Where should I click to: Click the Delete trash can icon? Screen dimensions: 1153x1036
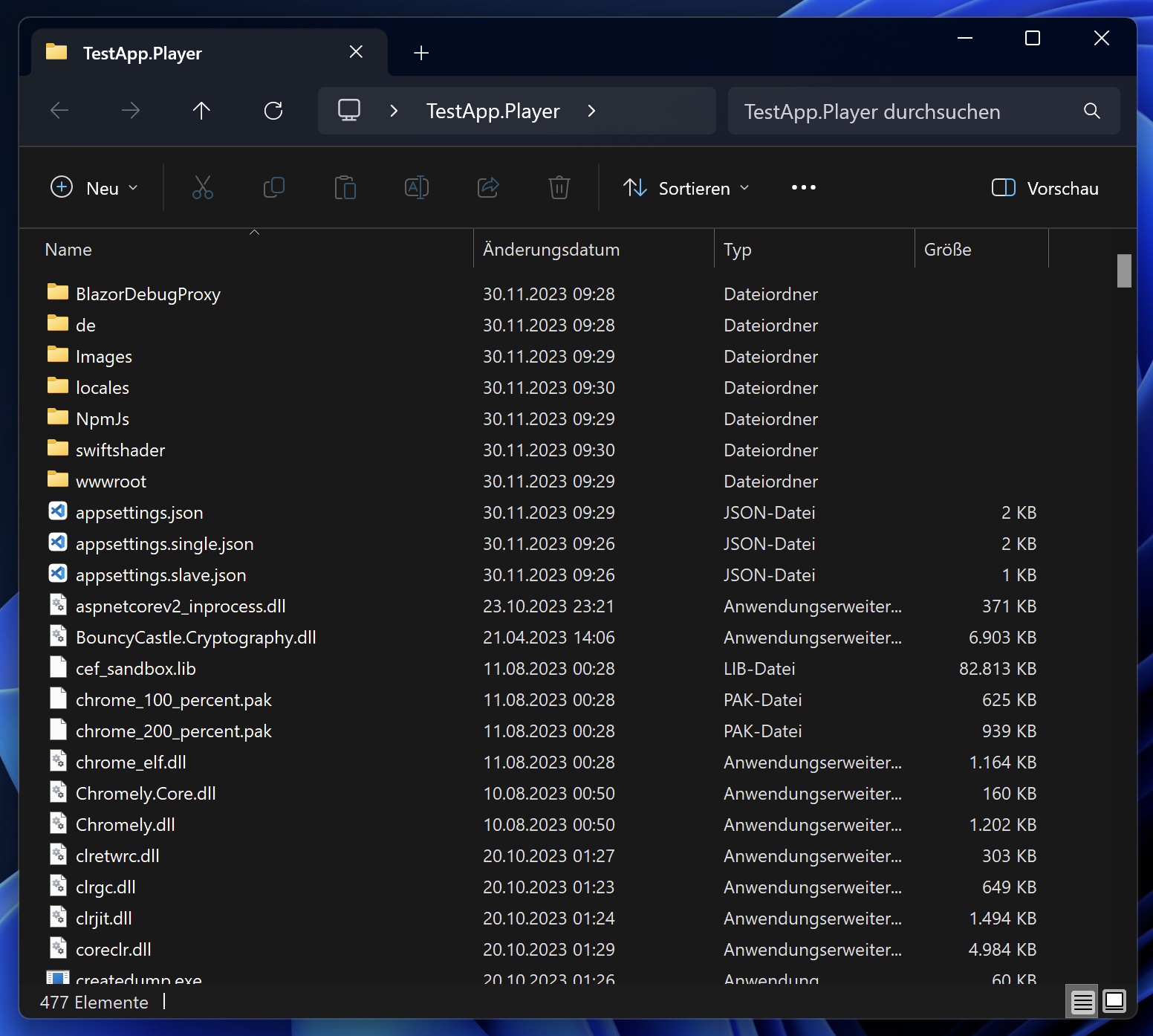[x=559, y=187]
